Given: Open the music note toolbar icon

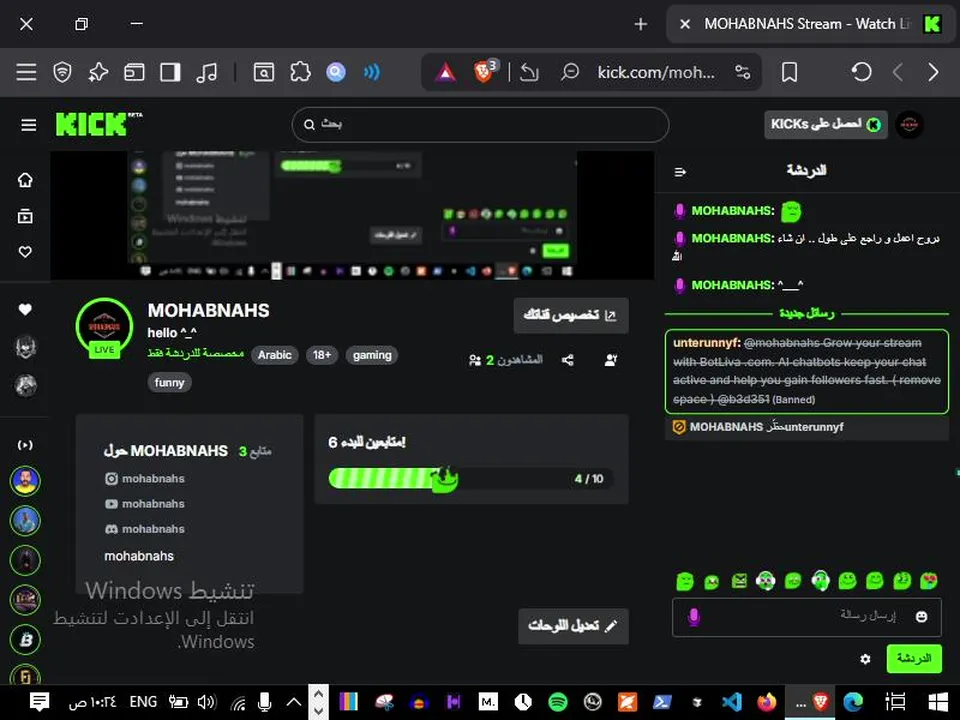Looking at the screenshot, I should click(206, 72).
